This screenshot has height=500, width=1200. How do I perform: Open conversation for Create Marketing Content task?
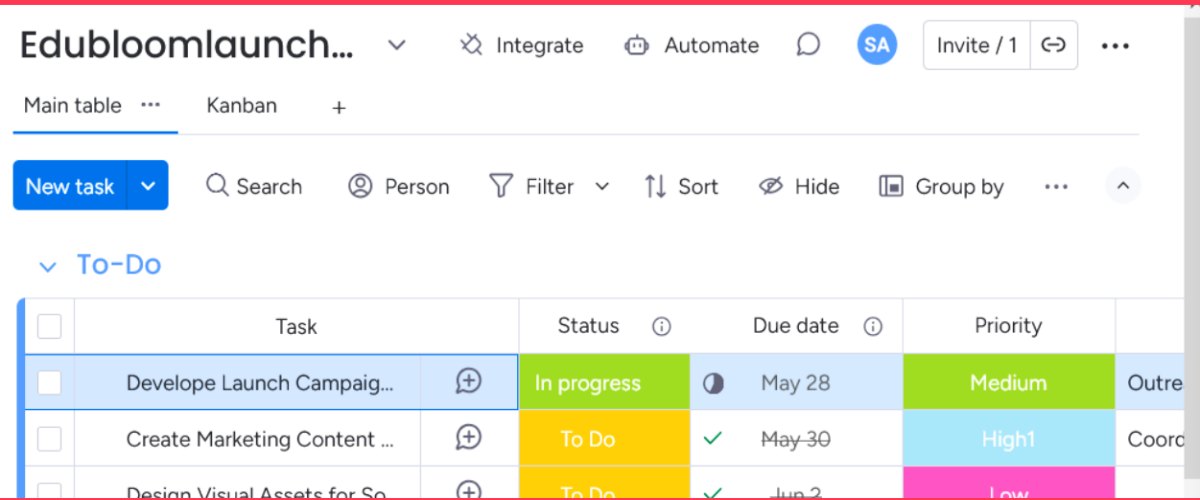pos(468,438)
